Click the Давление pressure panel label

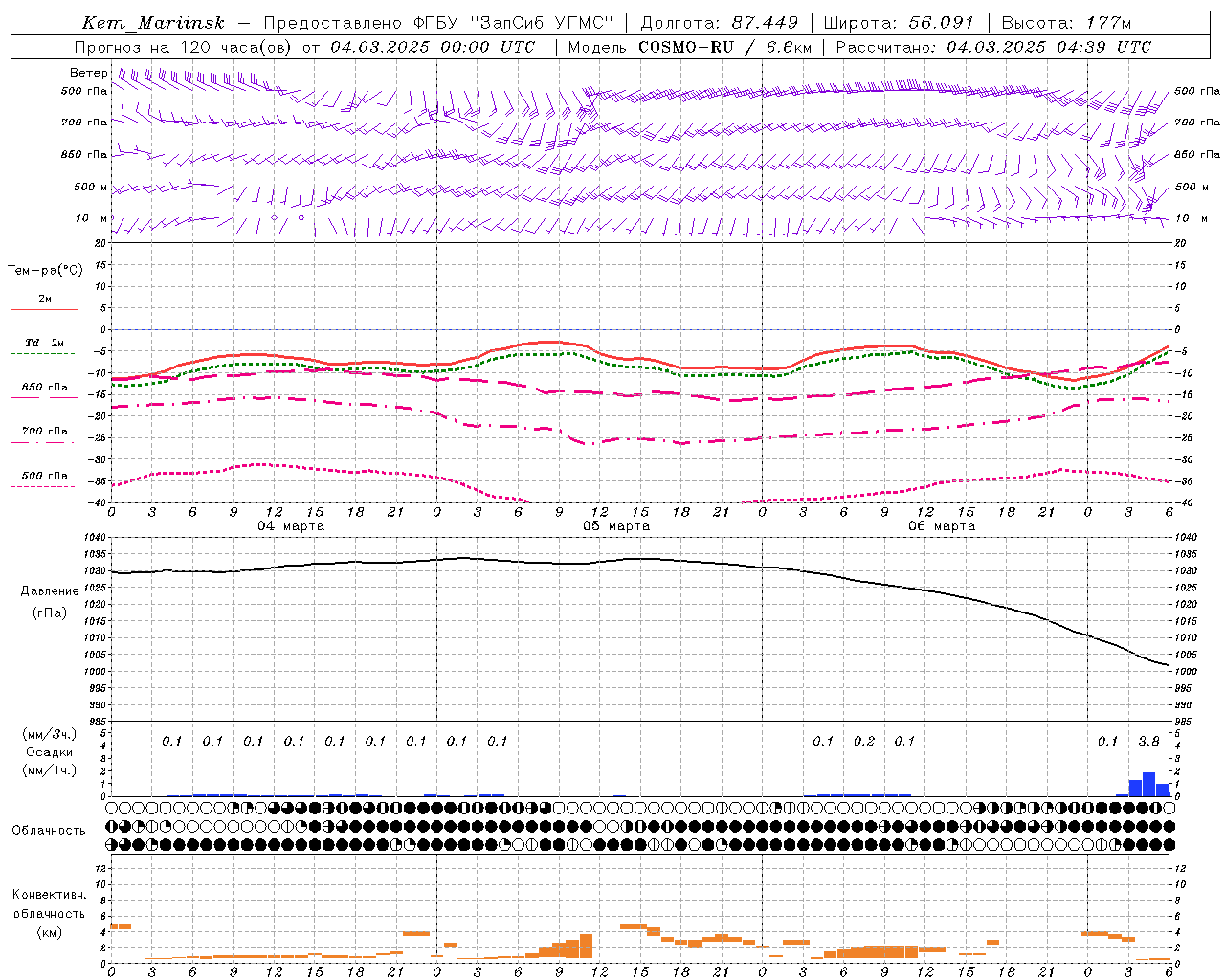point(50,591)
